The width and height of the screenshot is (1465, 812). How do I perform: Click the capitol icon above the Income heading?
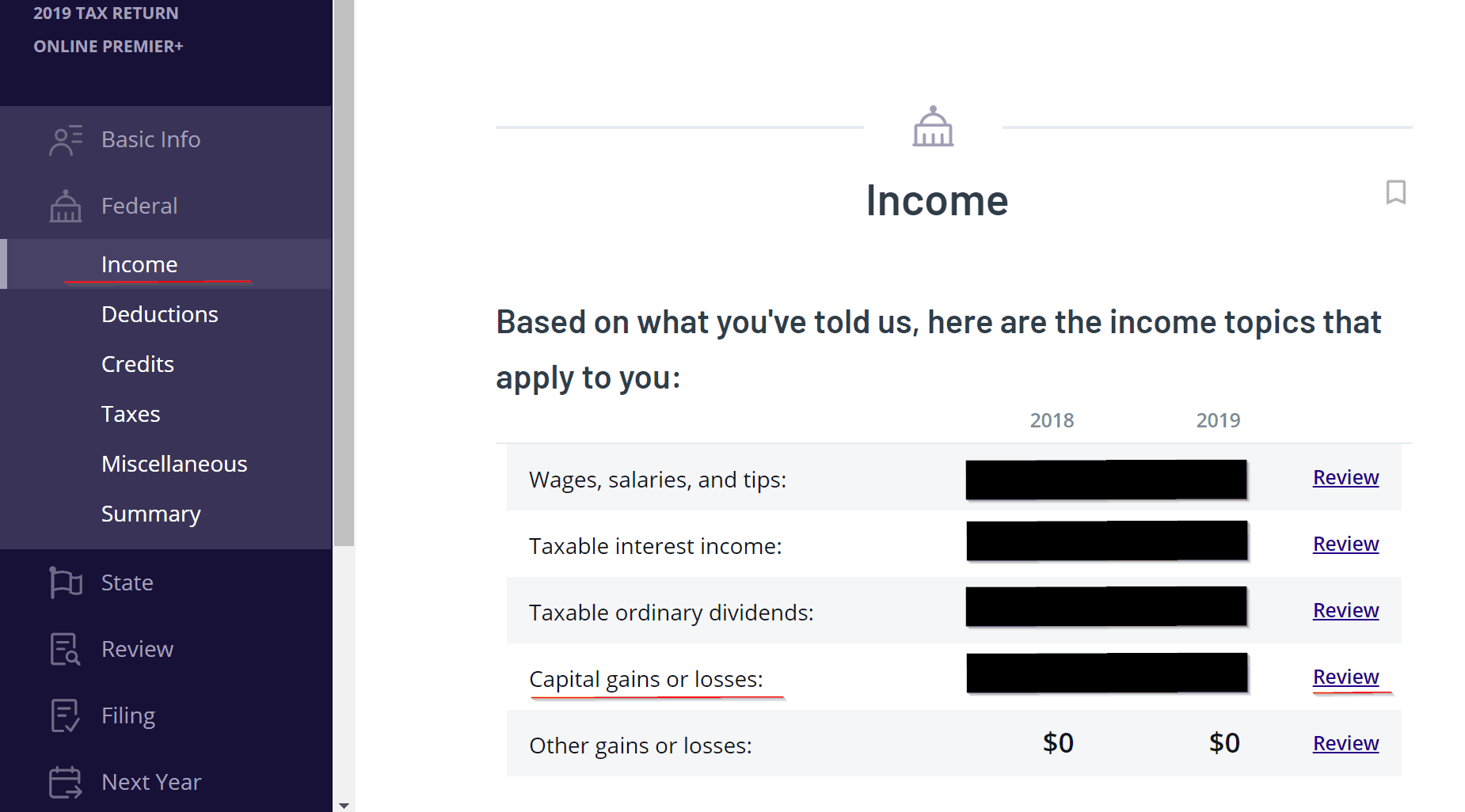933,127
